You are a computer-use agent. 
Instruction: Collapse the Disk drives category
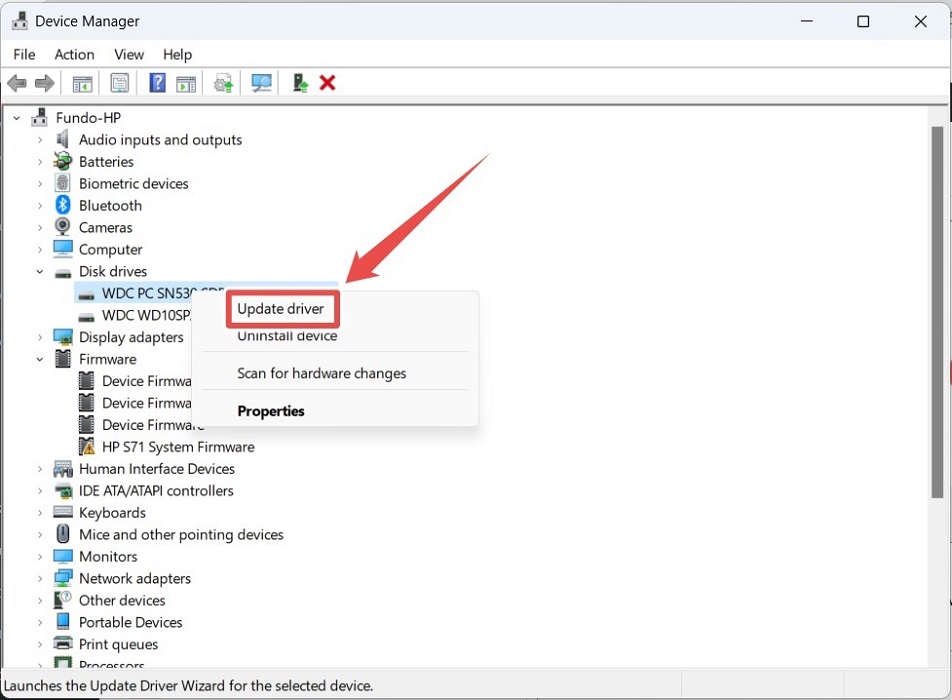coord(39,271)
